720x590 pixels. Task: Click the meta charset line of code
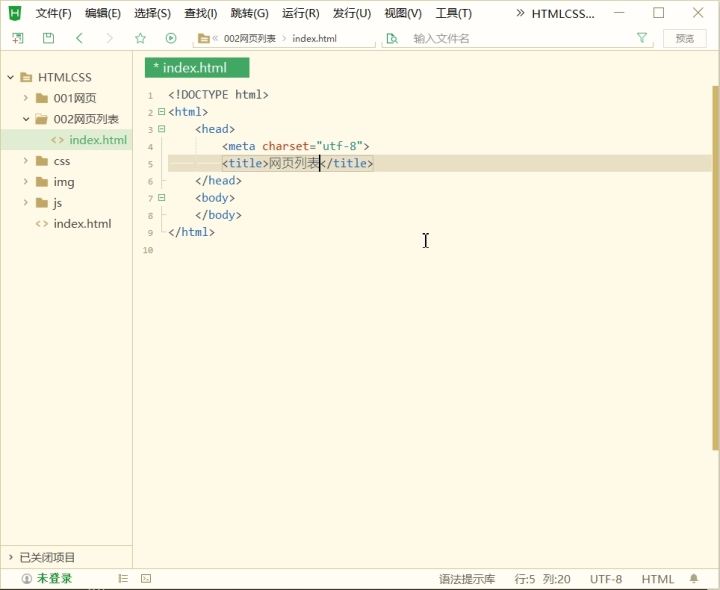coord(296,146)
